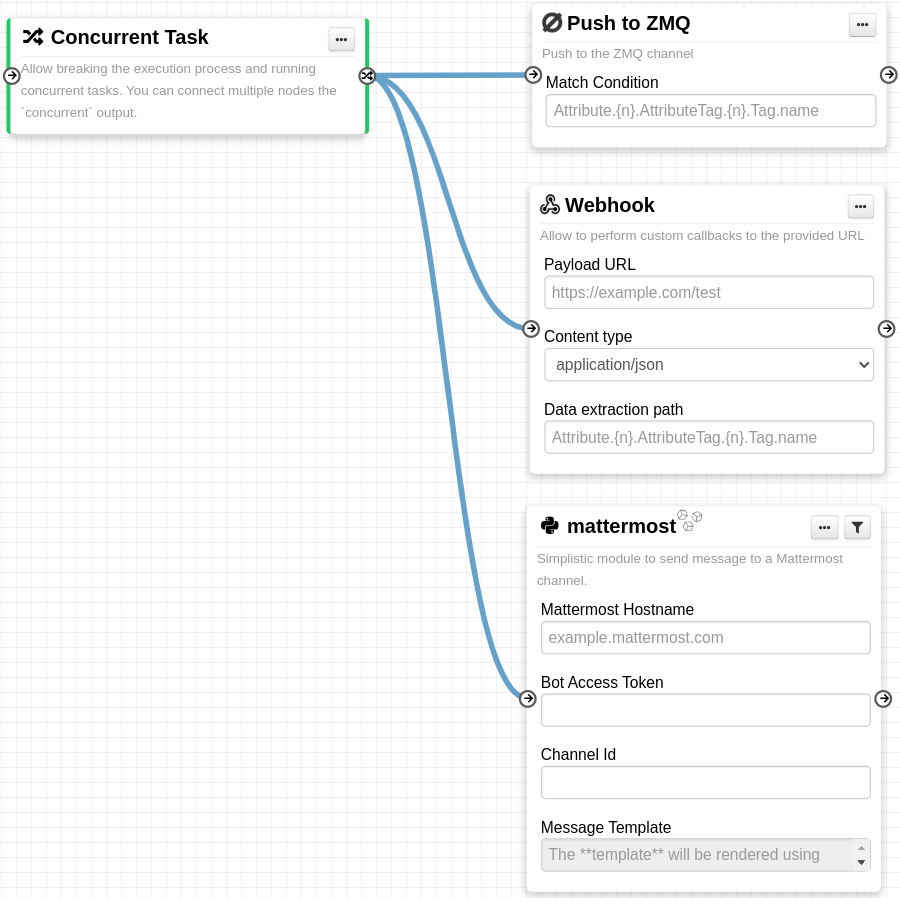This screenshot has height=898, width=900.
Task: Open Concurrent Task options menu
Action: point(341,39)
